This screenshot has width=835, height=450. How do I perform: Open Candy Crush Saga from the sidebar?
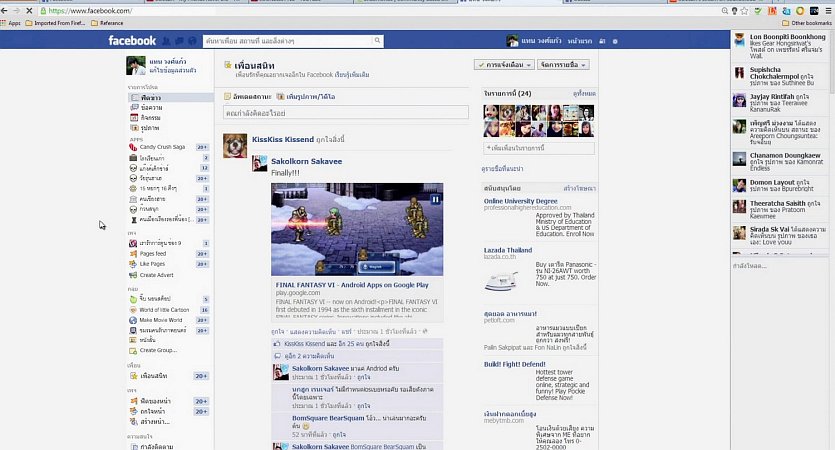(160, 147)
